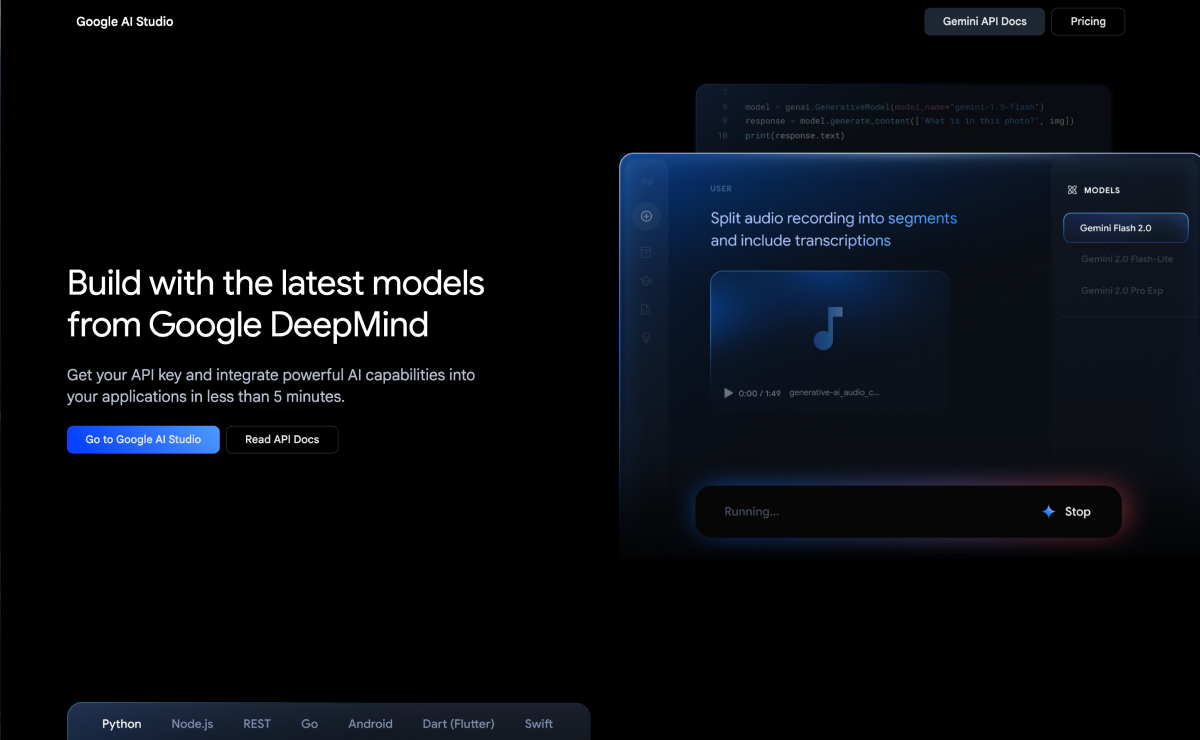Click the document search icon in sidebar
1200x740 pixels.
[x=647, y=310]
